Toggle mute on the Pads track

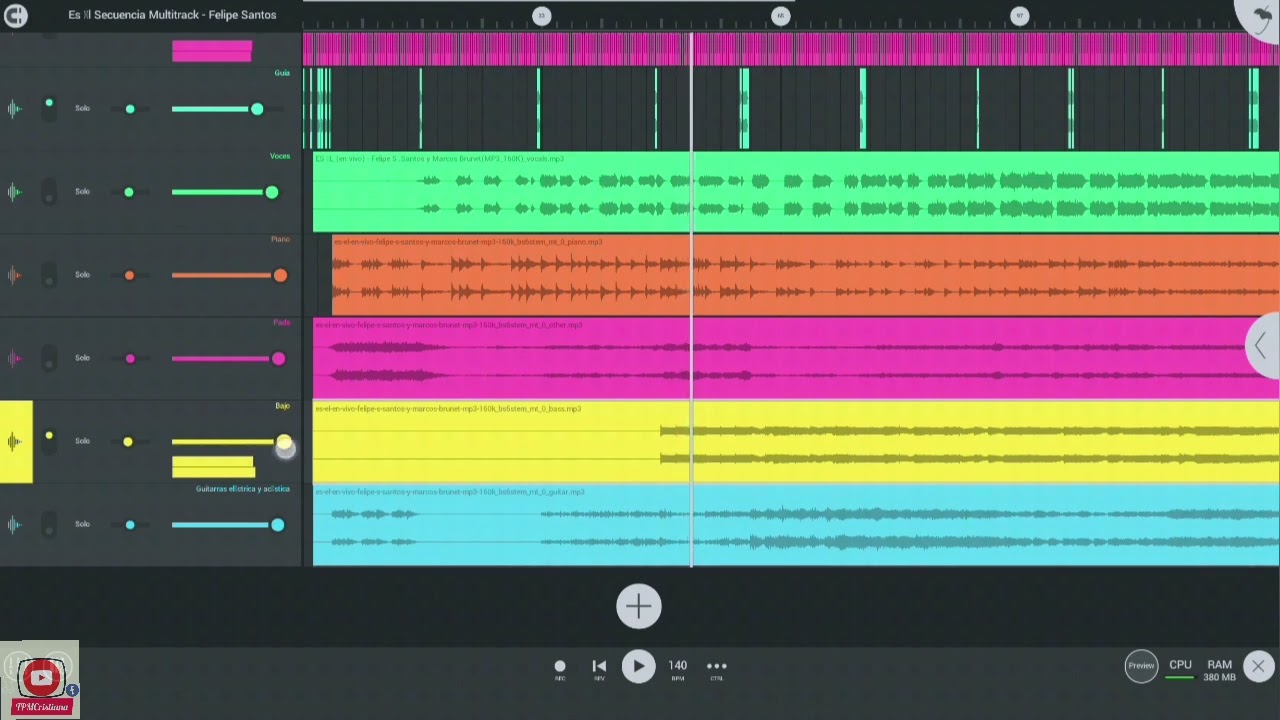click(49, 358)
